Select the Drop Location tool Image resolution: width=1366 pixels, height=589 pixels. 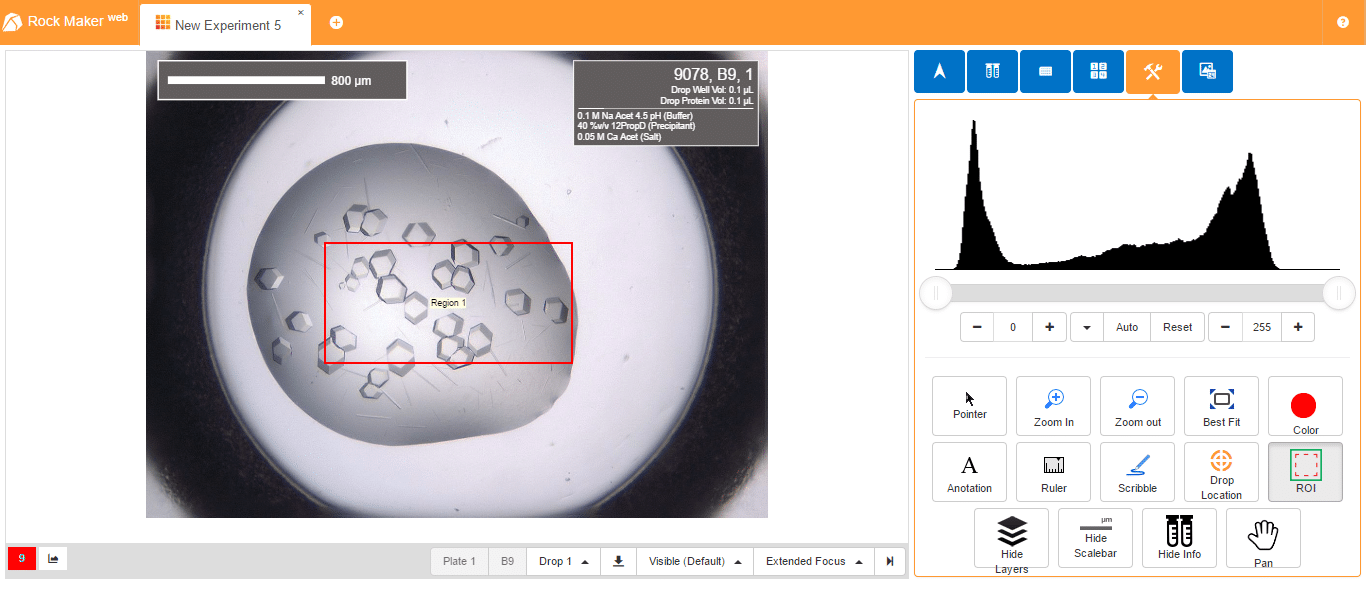tap(1221, 472)
